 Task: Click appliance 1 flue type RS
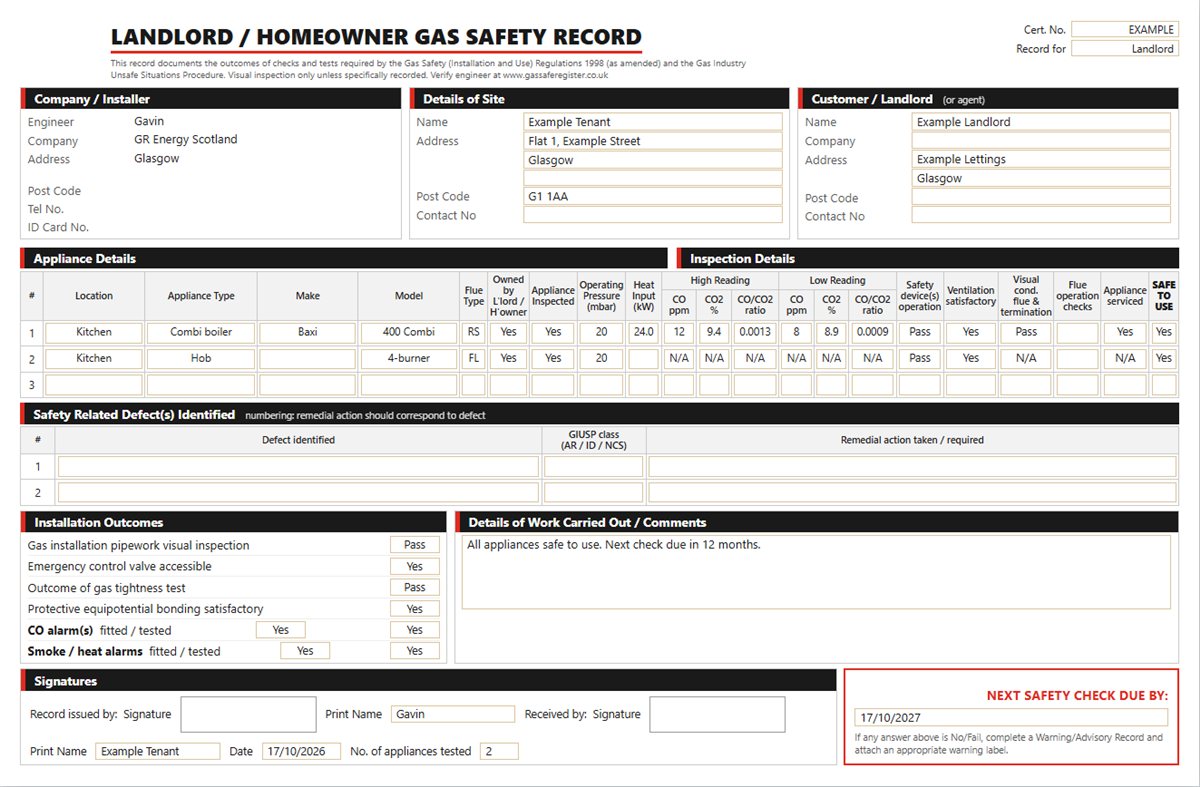click(473, 332)
